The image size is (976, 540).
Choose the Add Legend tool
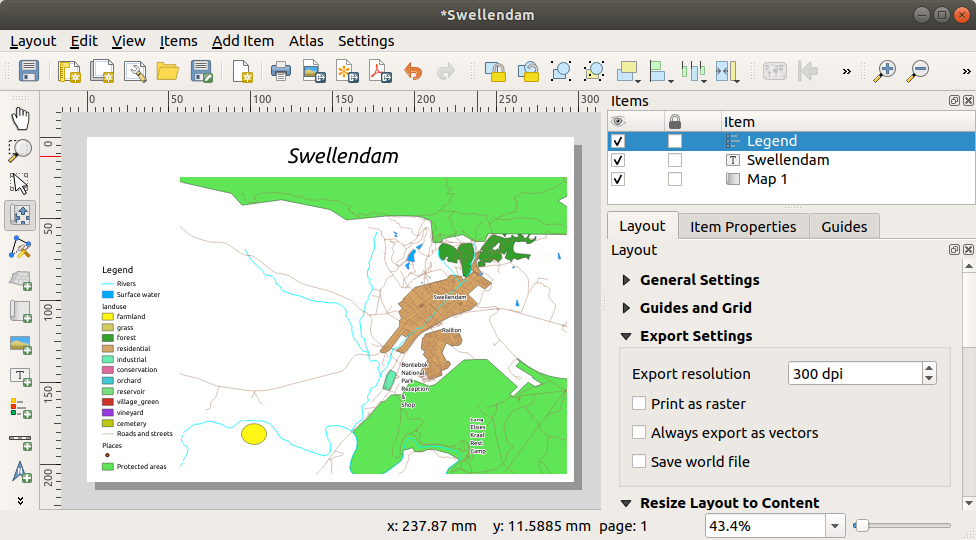tap(20, 407)
